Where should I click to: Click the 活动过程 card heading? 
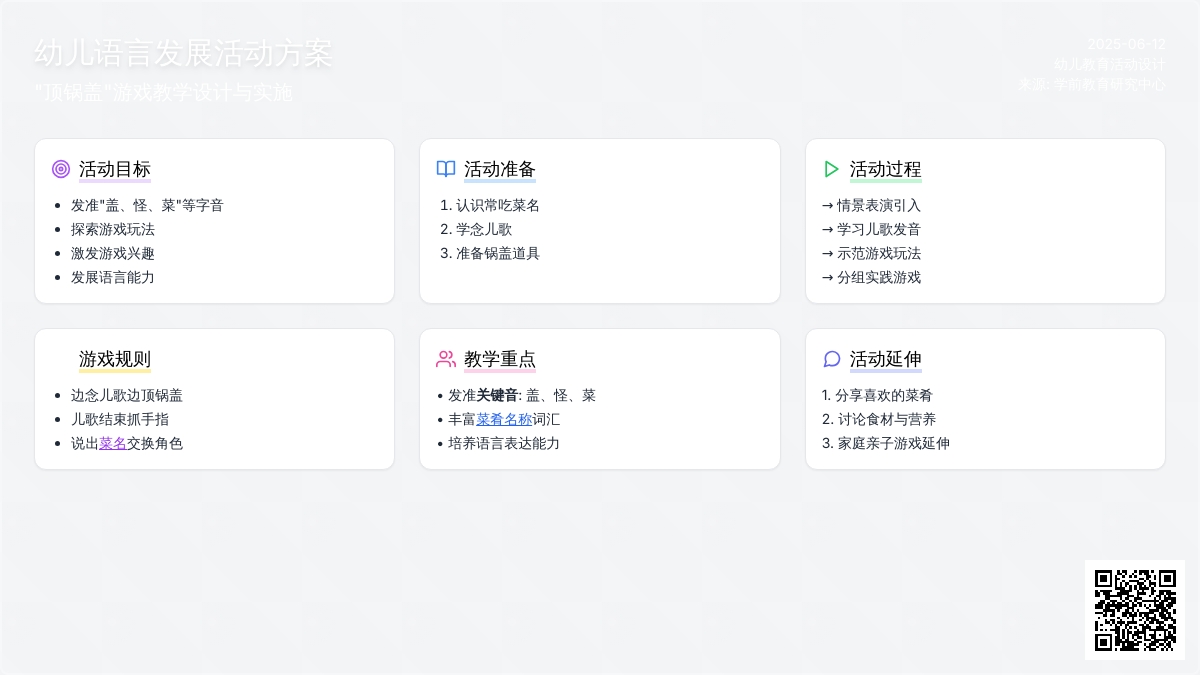click(x=886, y=169)
